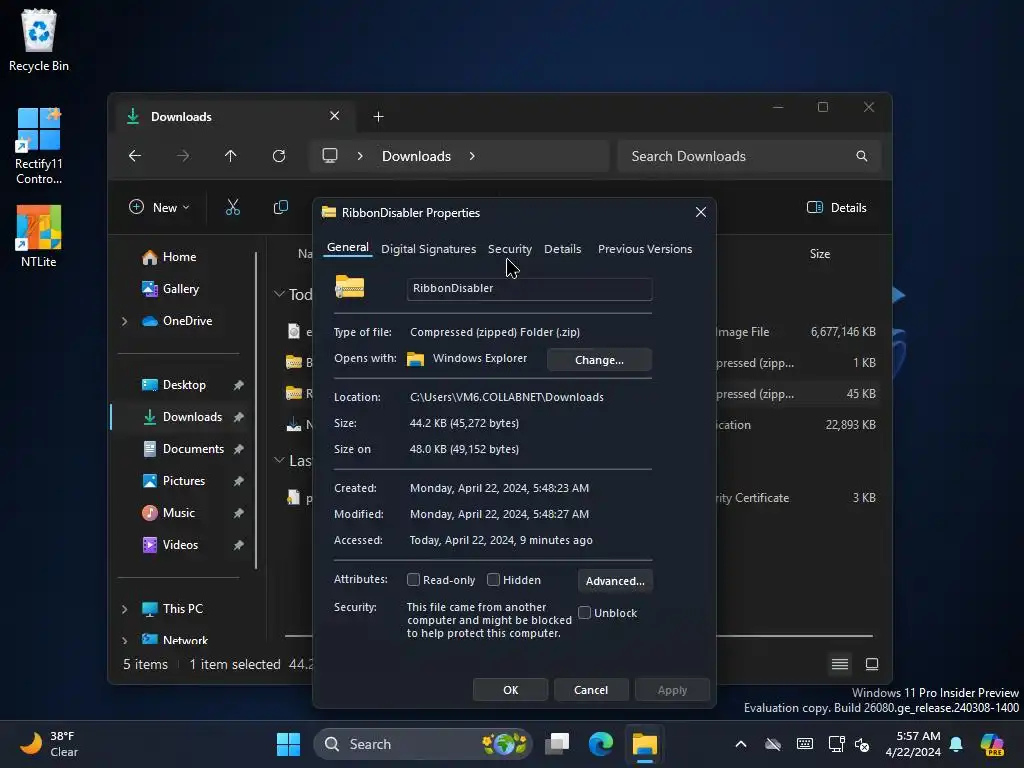This screenshot has height=768, width=1024.
Task: Sort files by Size column header
Action: point(820,254)
